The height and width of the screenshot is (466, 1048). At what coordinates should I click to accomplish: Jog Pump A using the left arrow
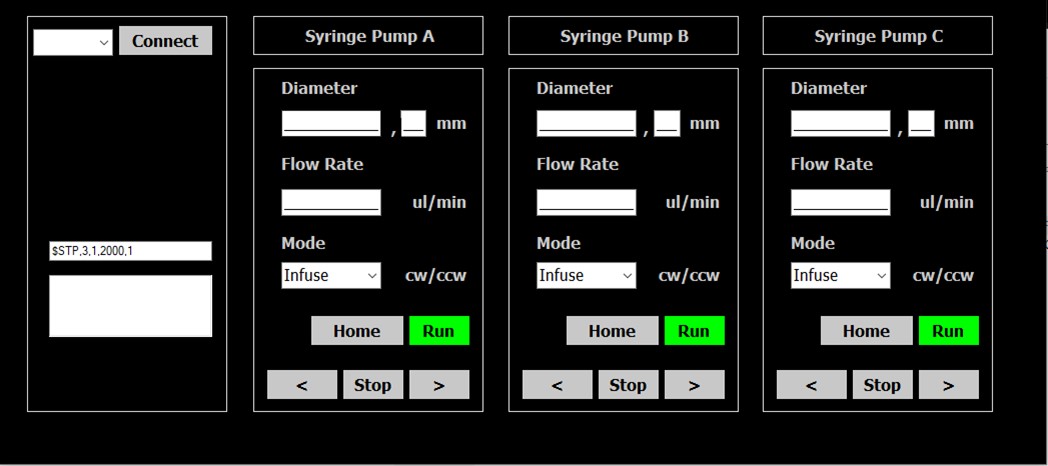pyautogui.click(x=302, y=385)
